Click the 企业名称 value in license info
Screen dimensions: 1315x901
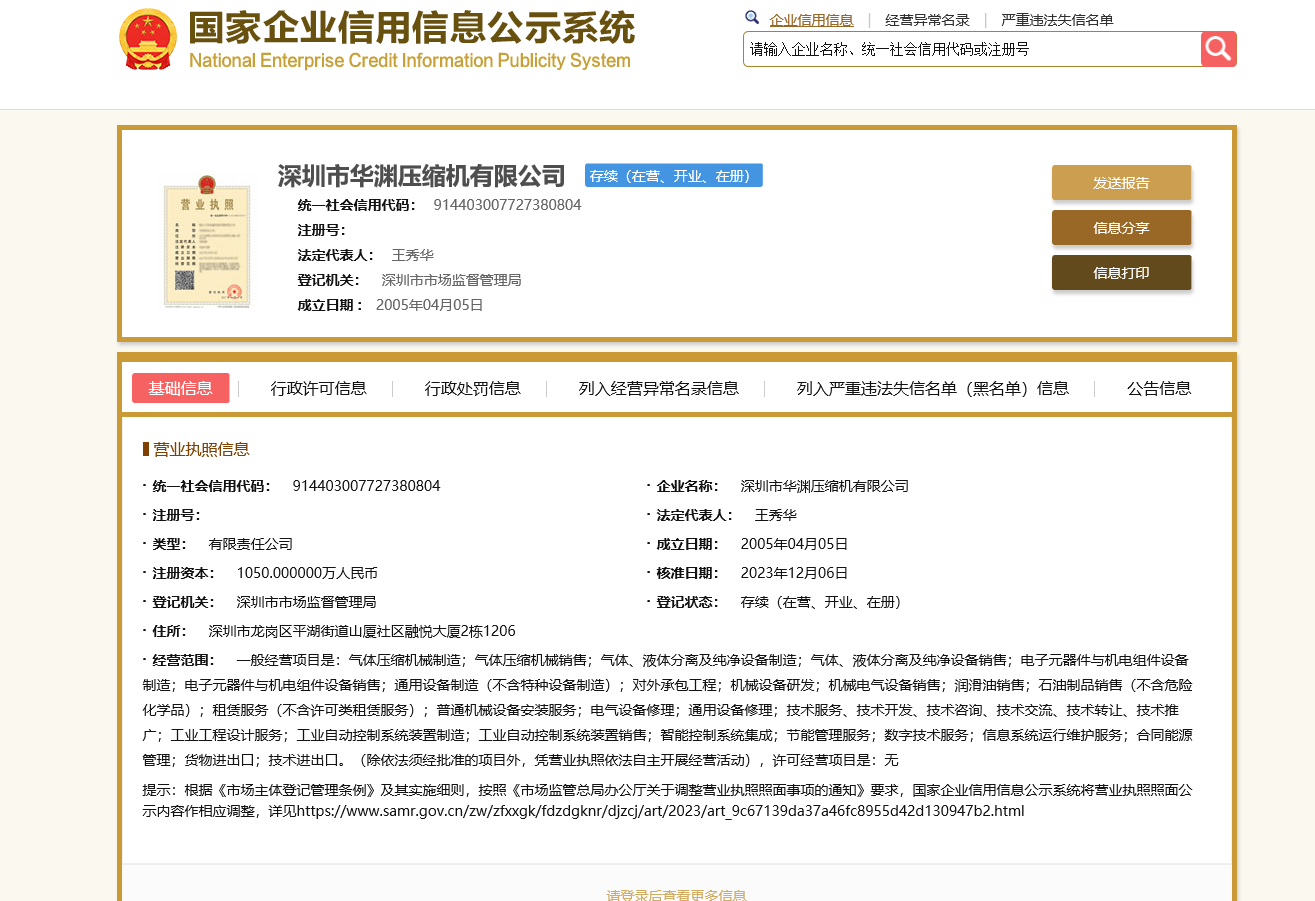click(824, 486)
